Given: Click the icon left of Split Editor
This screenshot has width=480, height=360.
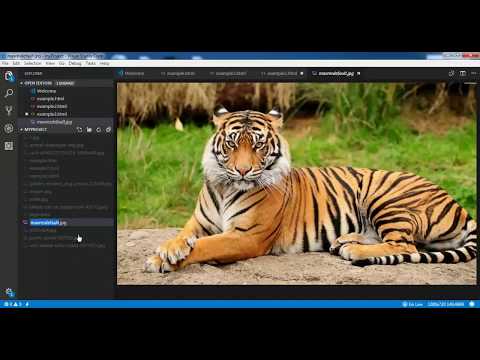Looking at the screenshot, I should pyautogui.click(x=451, y=73).
